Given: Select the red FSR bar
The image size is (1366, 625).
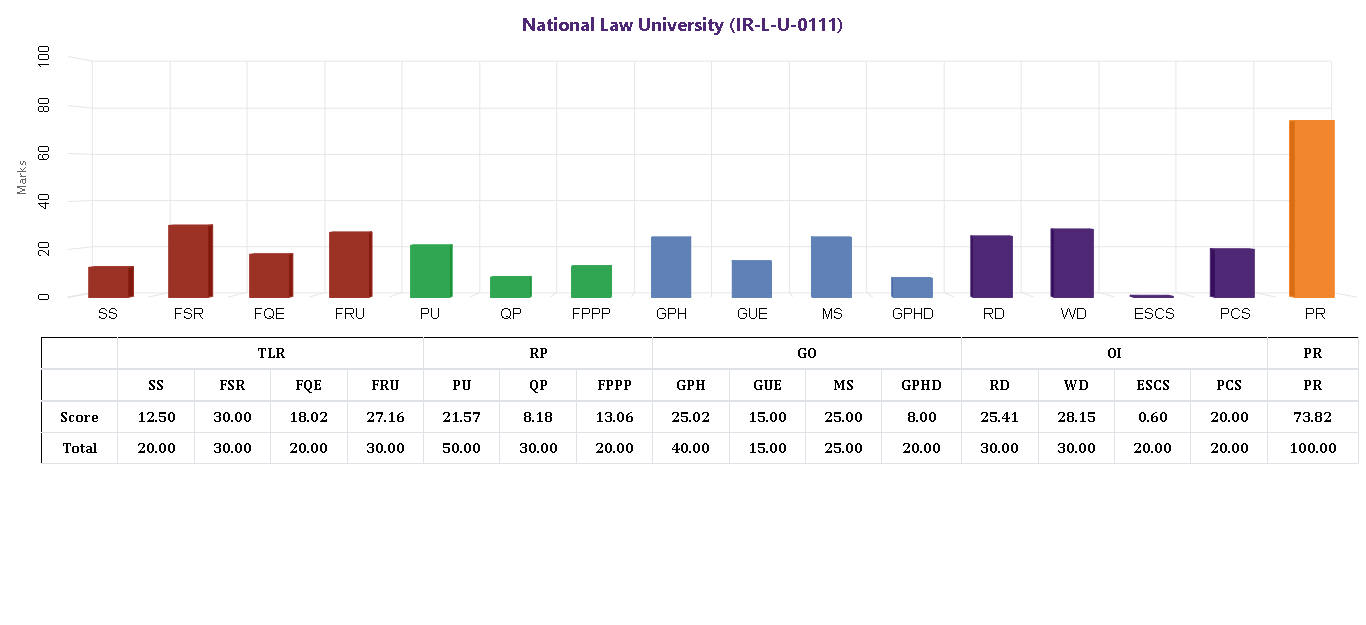Looking at the screenshot, I should 190,261.
